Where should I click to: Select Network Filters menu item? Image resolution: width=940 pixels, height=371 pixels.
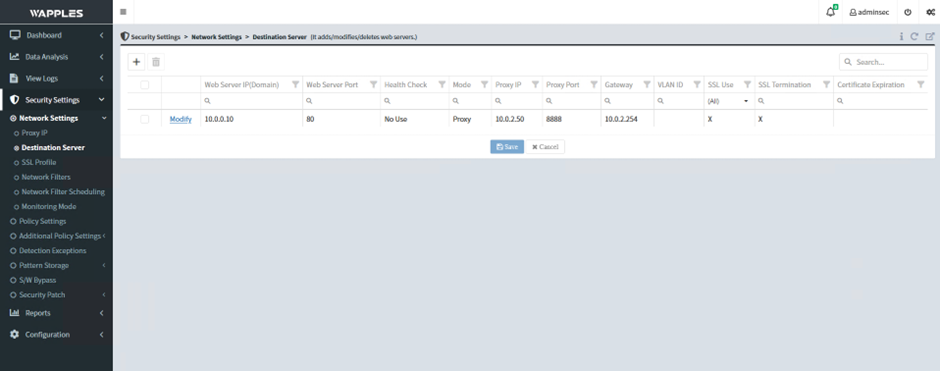pos(46,177)
